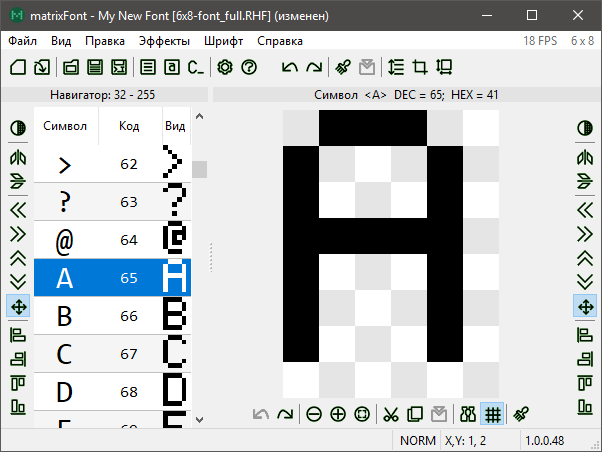This screenshot has width=602, height=452.
Task: Redo using the top toolbar arrow
Action: tap(314, 67)
